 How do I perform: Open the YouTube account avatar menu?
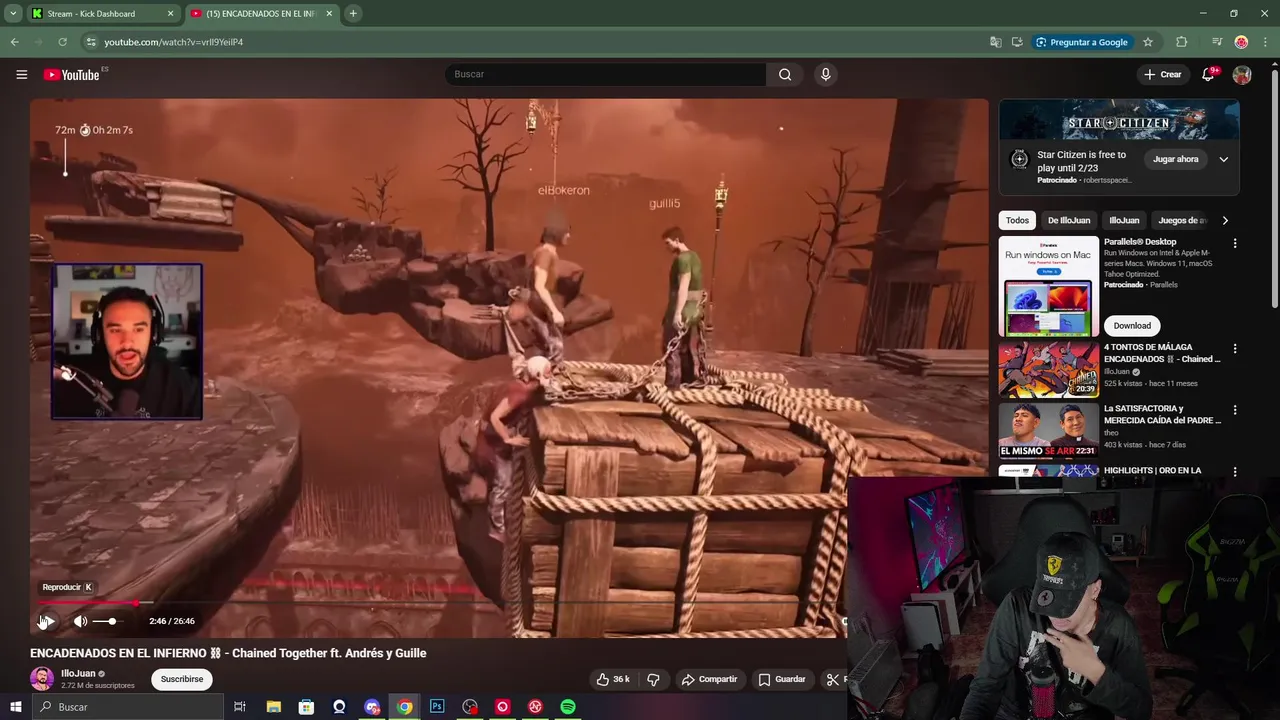(1242, 74)
